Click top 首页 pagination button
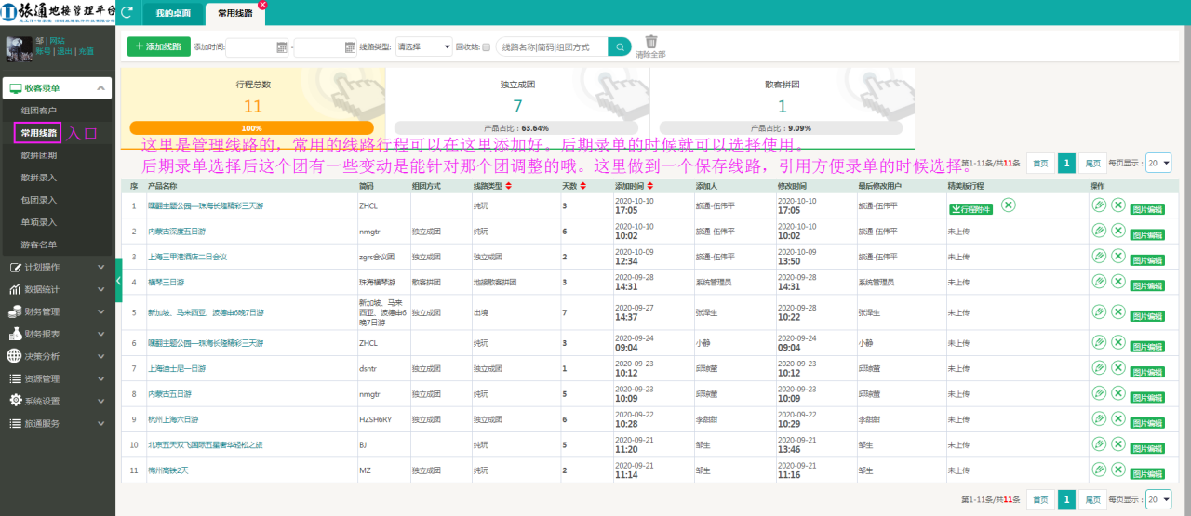 pos(1040,162)
